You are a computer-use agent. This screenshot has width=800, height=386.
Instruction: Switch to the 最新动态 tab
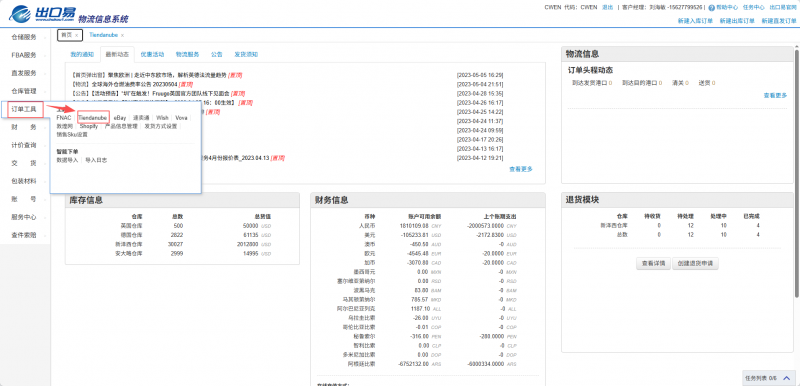(117, 54)
